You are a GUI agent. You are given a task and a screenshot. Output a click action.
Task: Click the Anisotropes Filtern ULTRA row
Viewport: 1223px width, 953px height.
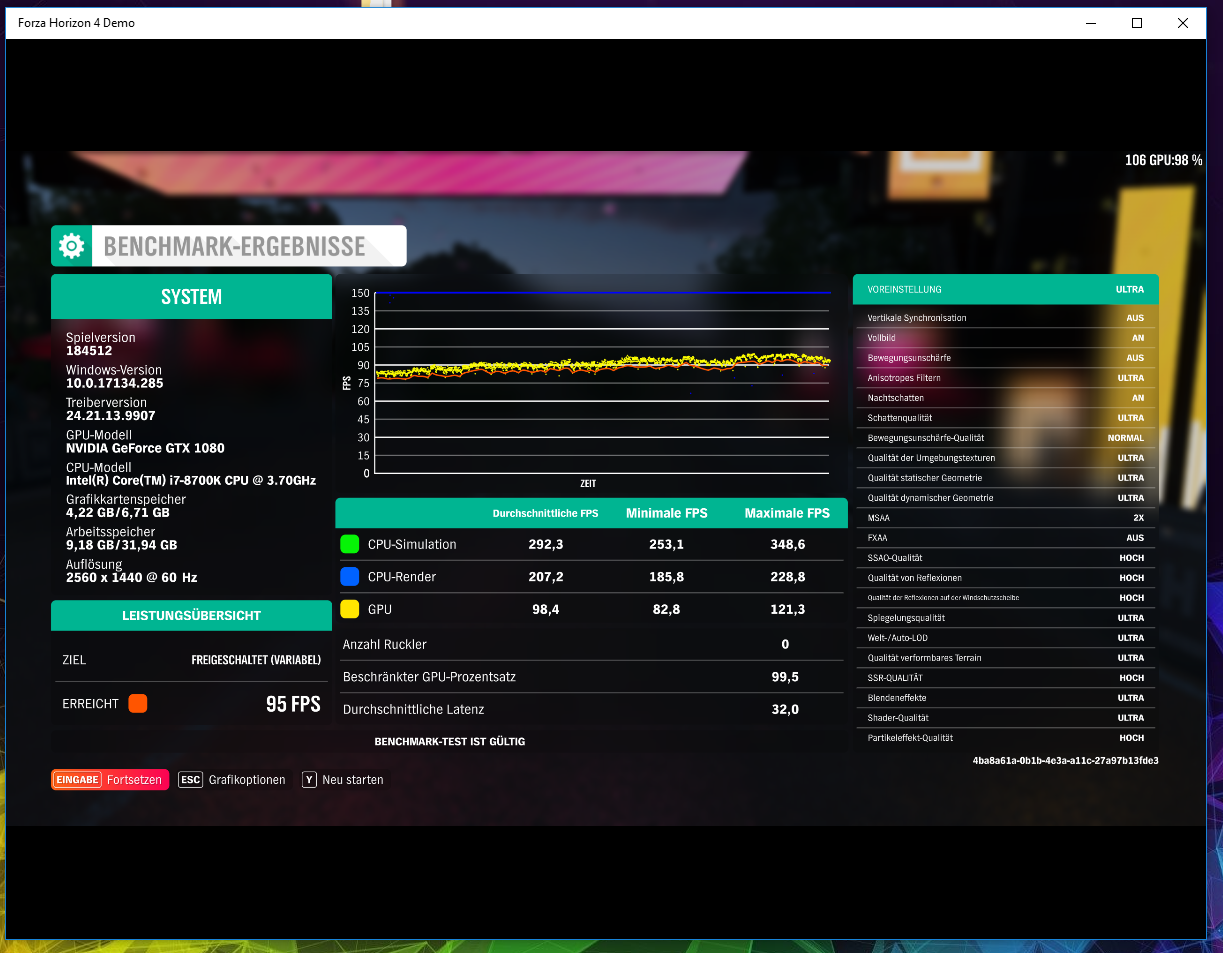point(1005,378)
